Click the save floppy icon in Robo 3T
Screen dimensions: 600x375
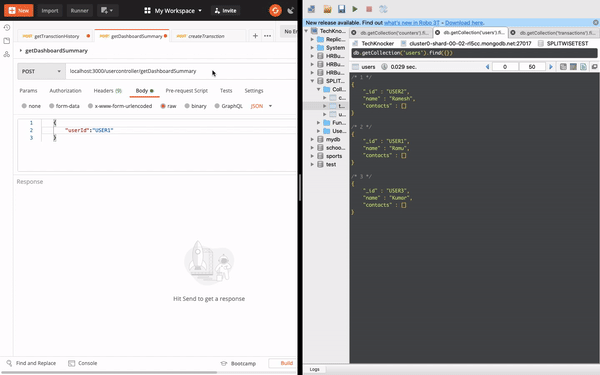pos(341,9)
